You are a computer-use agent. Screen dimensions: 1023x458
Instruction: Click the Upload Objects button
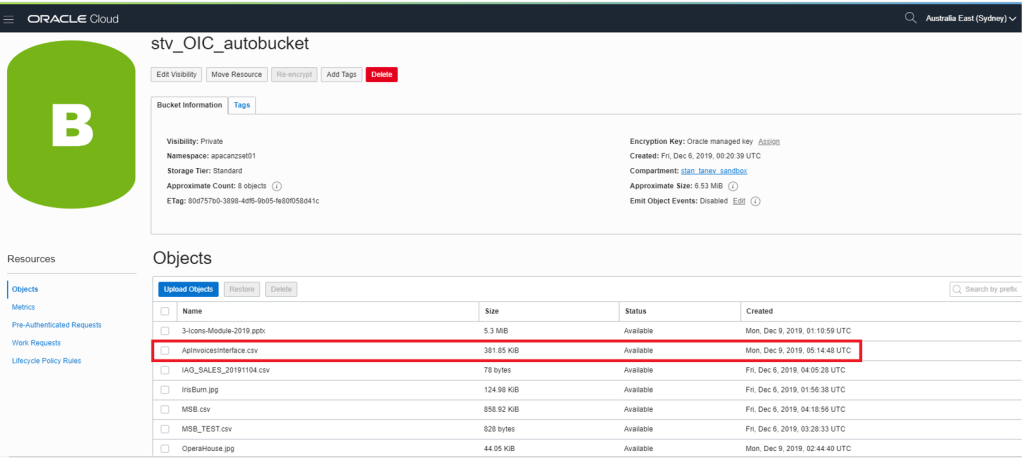click(x=188, y=289)
